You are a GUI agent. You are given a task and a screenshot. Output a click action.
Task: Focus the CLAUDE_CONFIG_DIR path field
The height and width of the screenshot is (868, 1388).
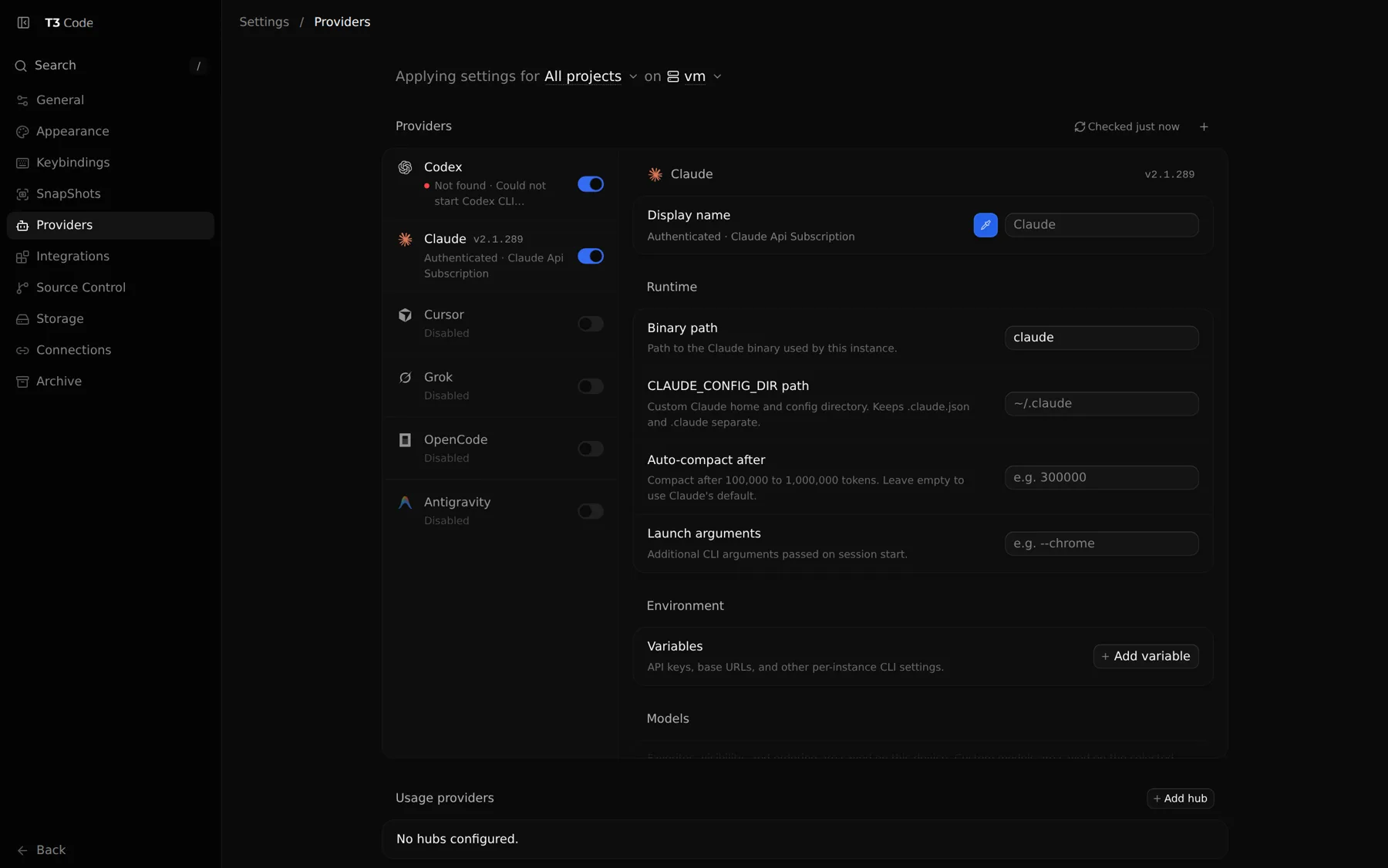(x=1101, y=404)
